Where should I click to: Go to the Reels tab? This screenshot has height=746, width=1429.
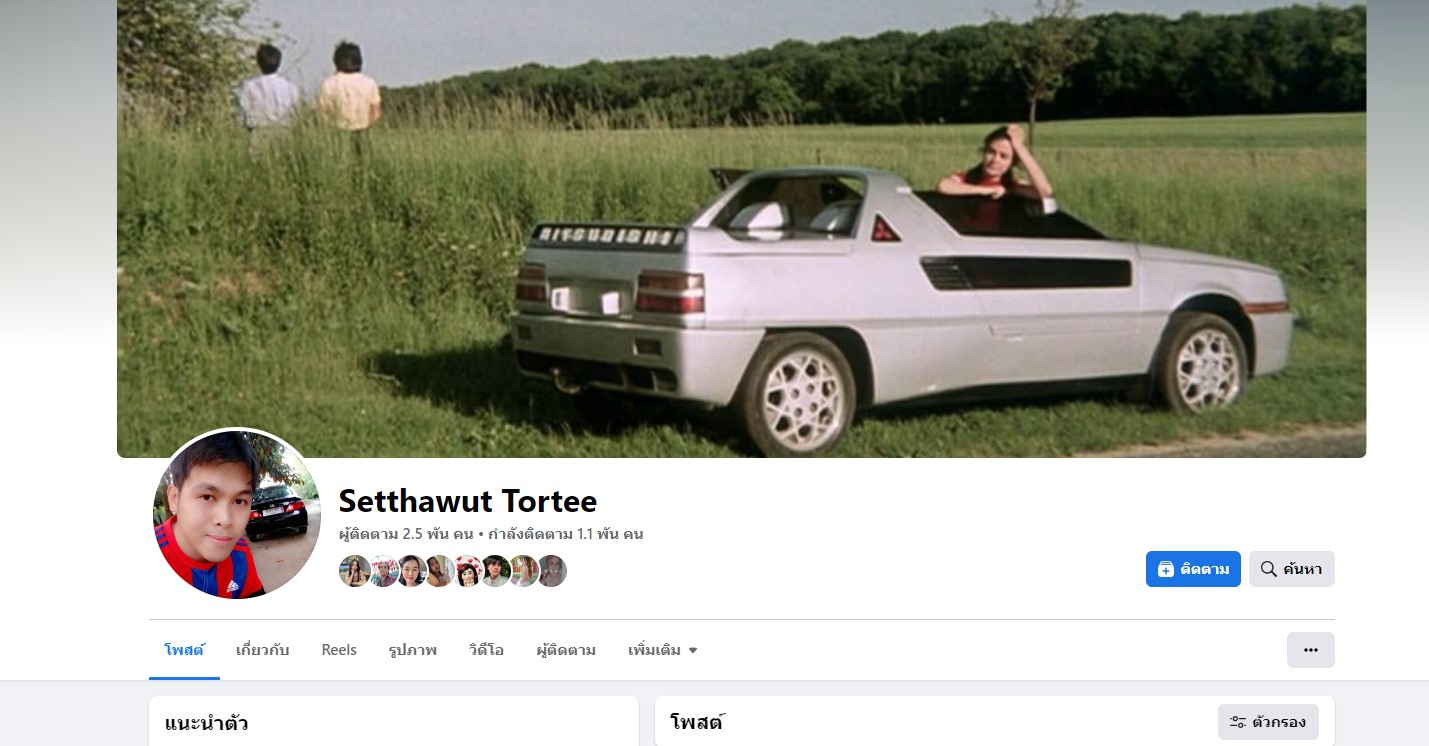tap(339, 650)
